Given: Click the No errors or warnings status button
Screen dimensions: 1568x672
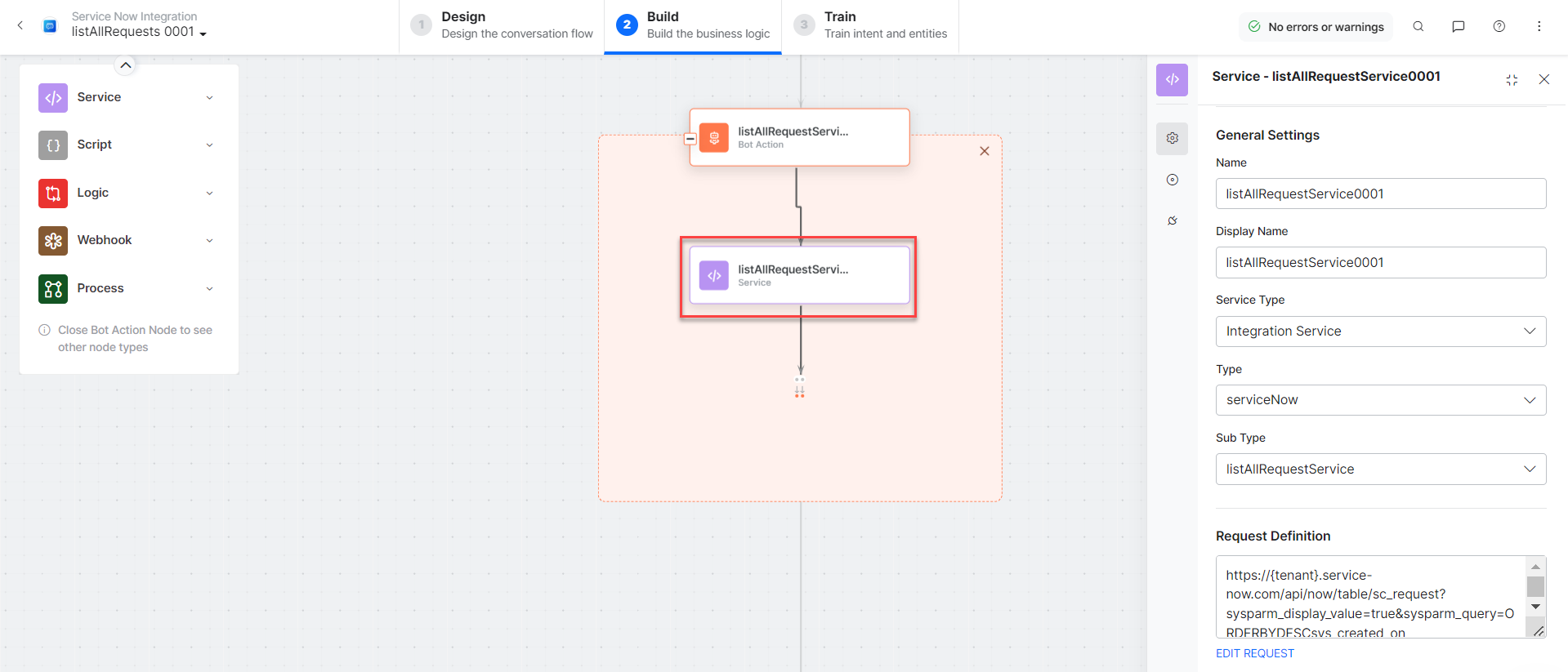Looking at the screenshot, I should pos(1316,27).
